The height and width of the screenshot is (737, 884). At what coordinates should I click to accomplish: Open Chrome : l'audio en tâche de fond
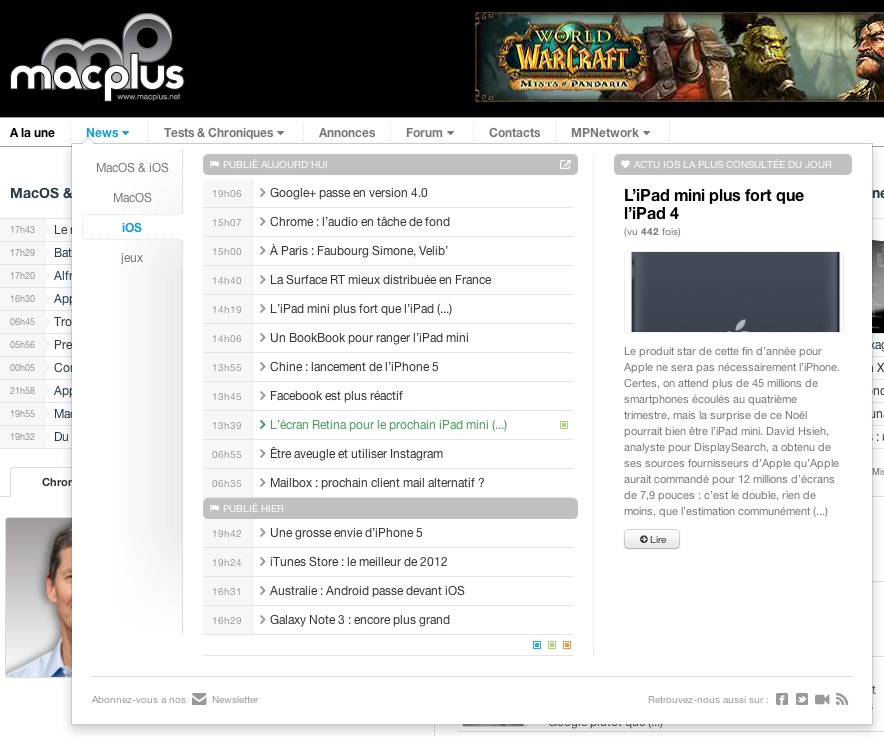coord(360,222)
